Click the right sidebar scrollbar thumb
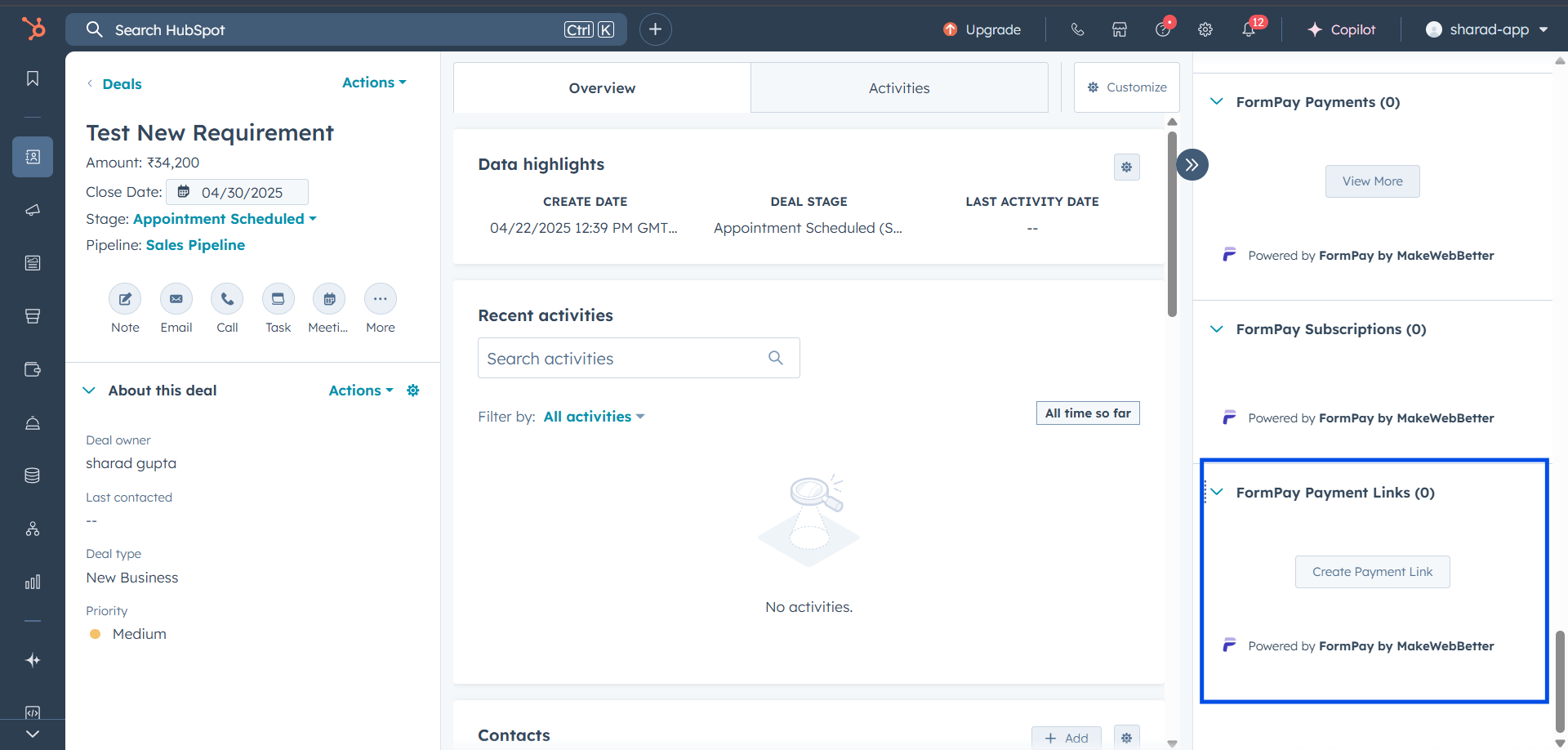Screen dimensions: 1568x750 tap(1560, 681)
